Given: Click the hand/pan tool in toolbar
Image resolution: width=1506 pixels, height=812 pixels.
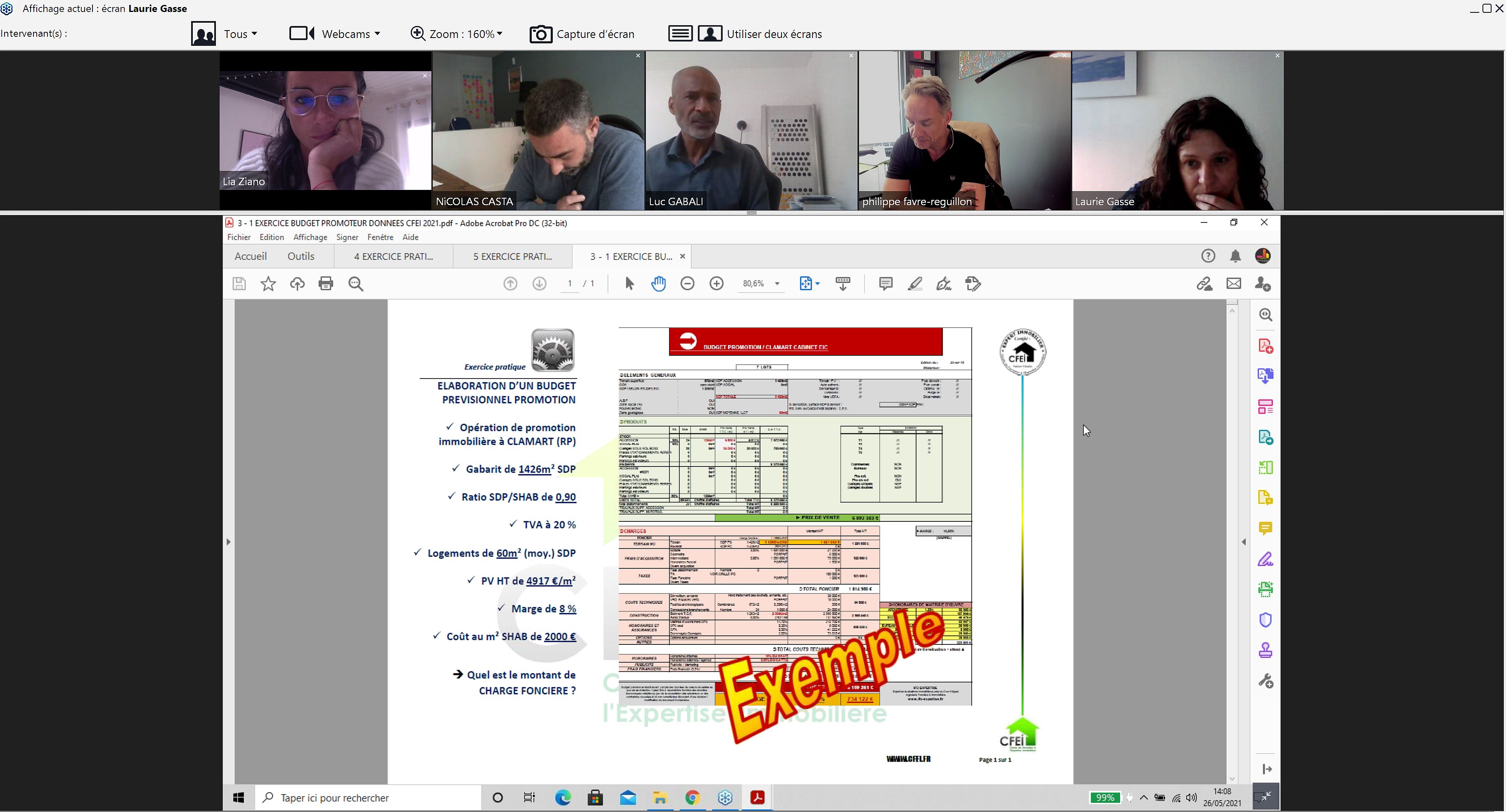Looking at the screenshot, I should [x=658, y=283].
